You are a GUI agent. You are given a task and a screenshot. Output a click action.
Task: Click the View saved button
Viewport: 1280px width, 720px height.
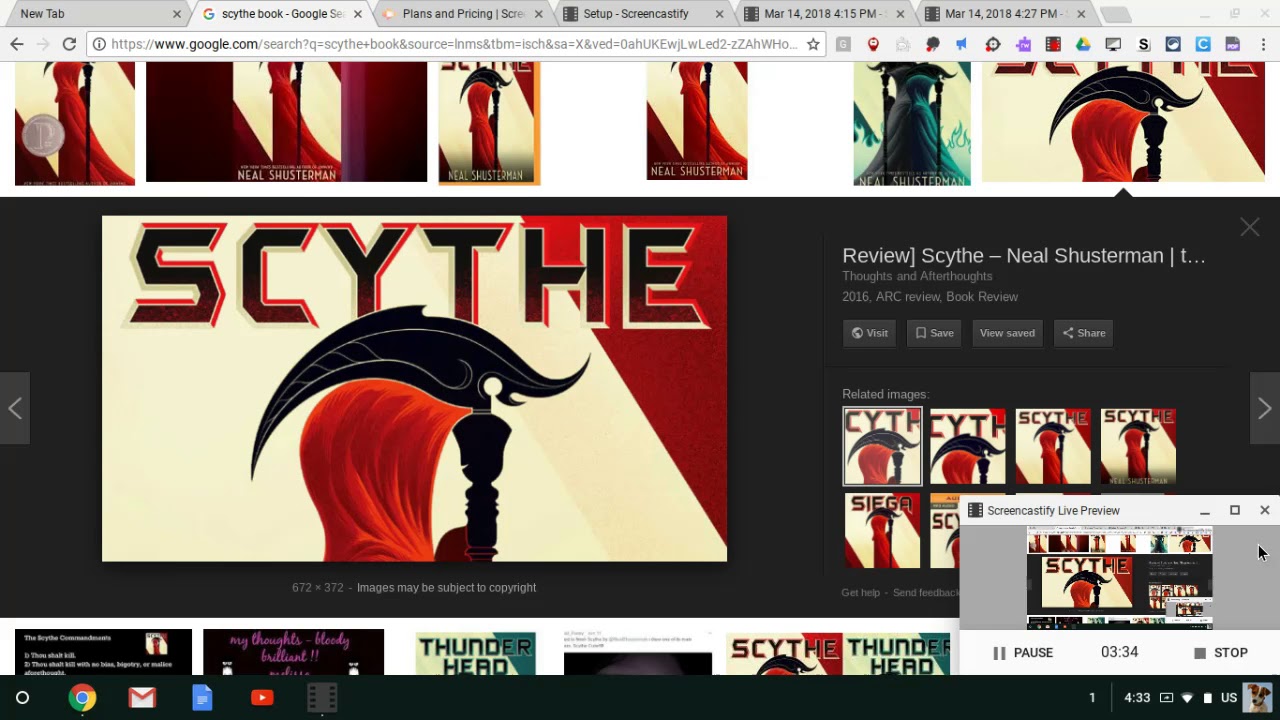click(1007, 333)
